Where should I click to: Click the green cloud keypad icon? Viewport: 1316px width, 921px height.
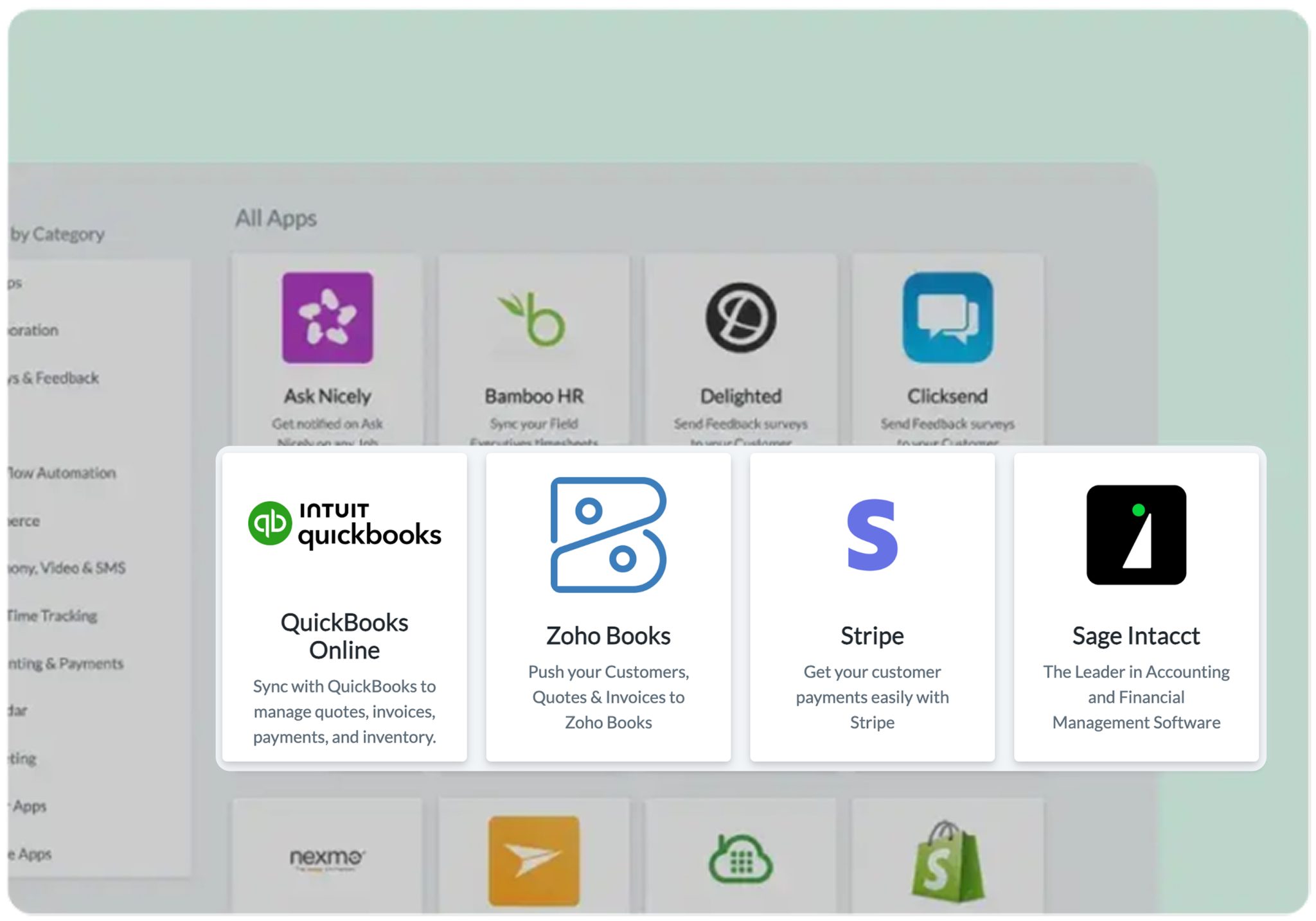click(741, 861)
